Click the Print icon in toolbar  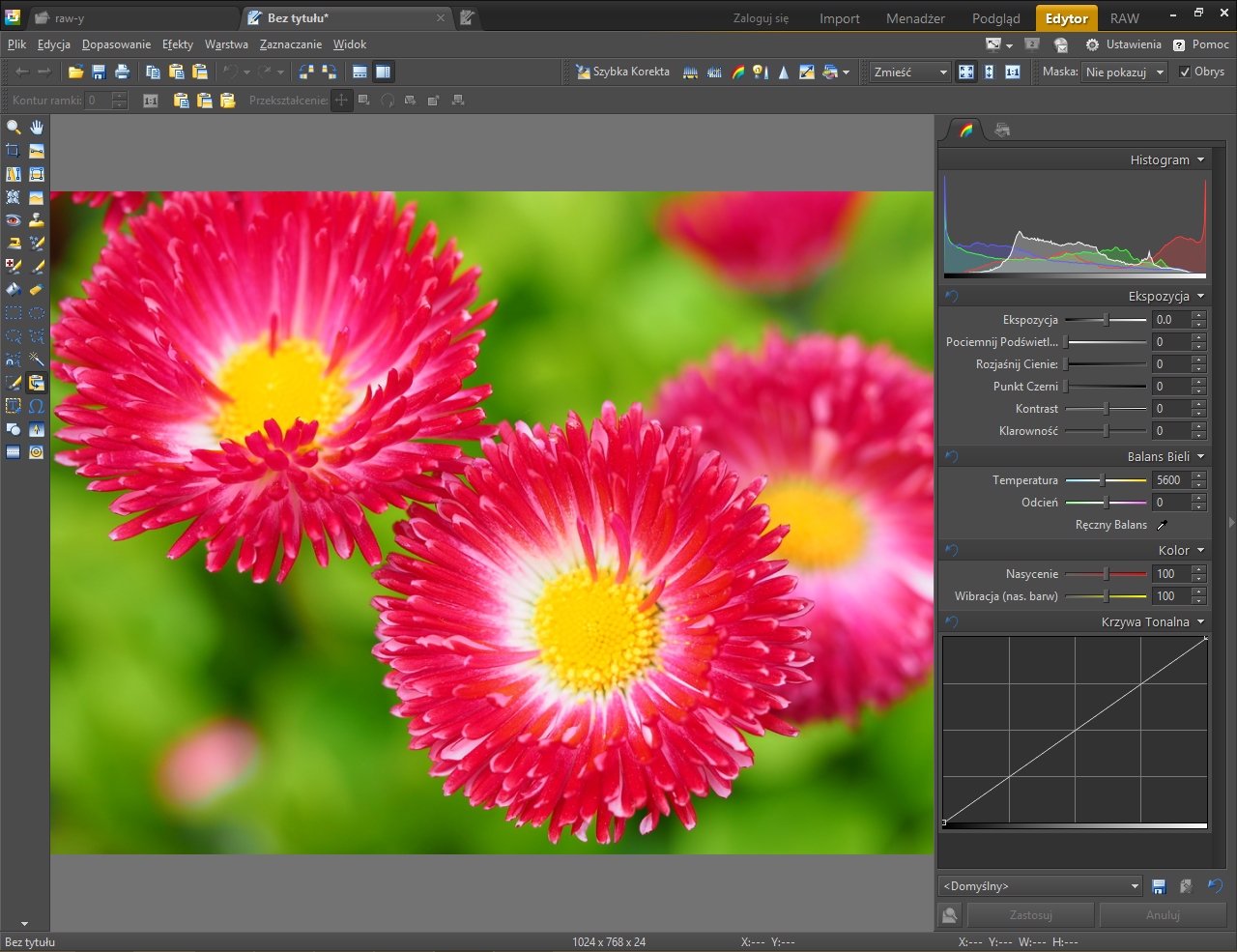pyautogui.click(x=122, y=72)
